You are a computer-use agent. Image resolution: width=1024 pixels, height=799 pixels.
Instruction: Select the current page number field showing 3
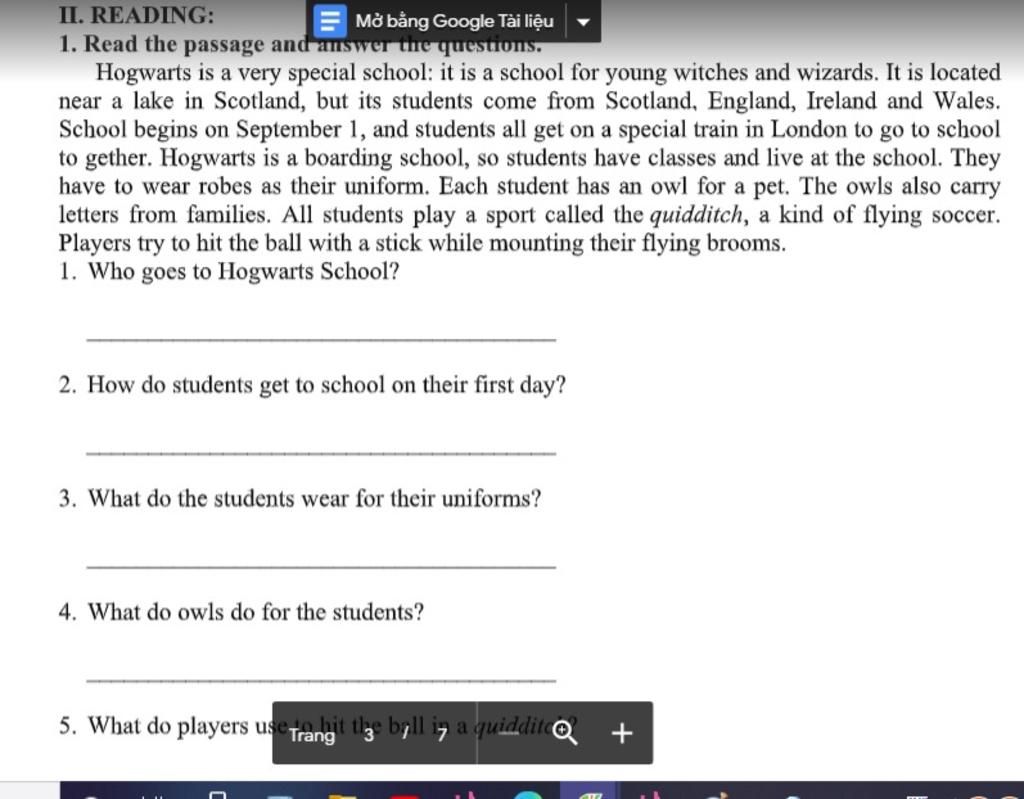click(x=369, y=735)
